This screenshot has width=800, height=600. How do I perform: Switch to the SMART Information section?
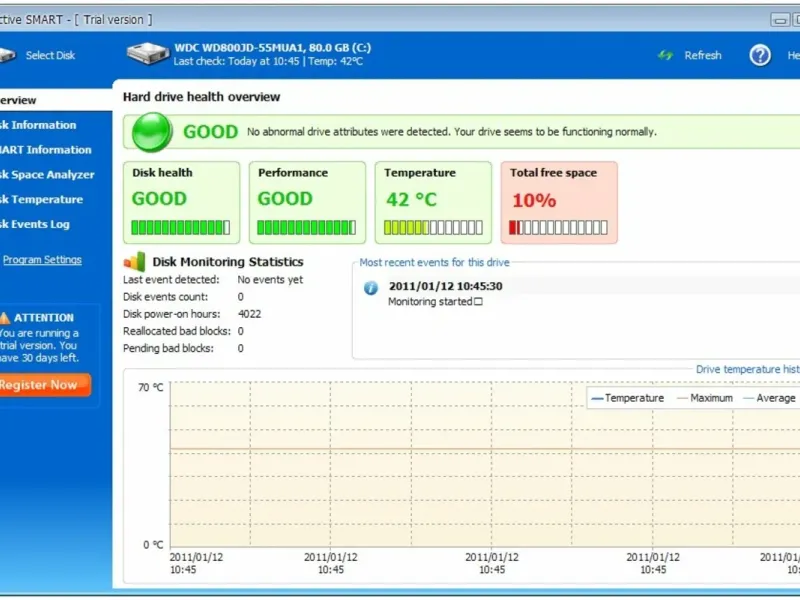coord(45,150)
